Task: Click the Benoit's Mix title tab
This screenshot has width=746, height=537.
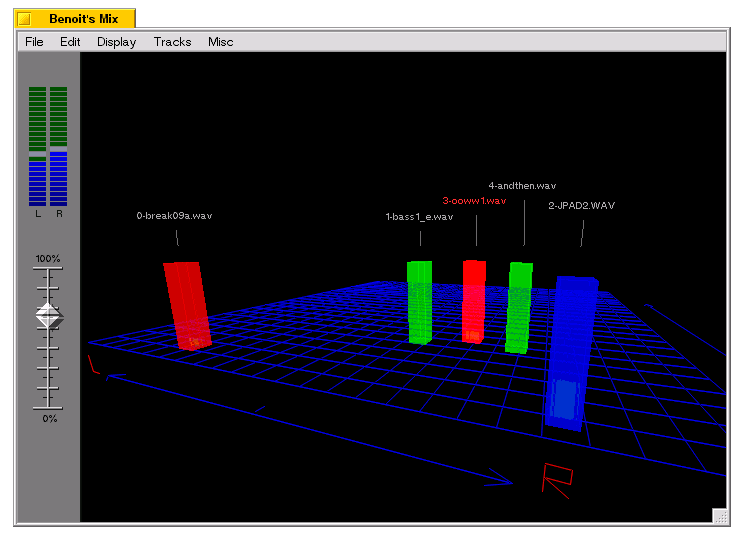Action: click(75, 18)
